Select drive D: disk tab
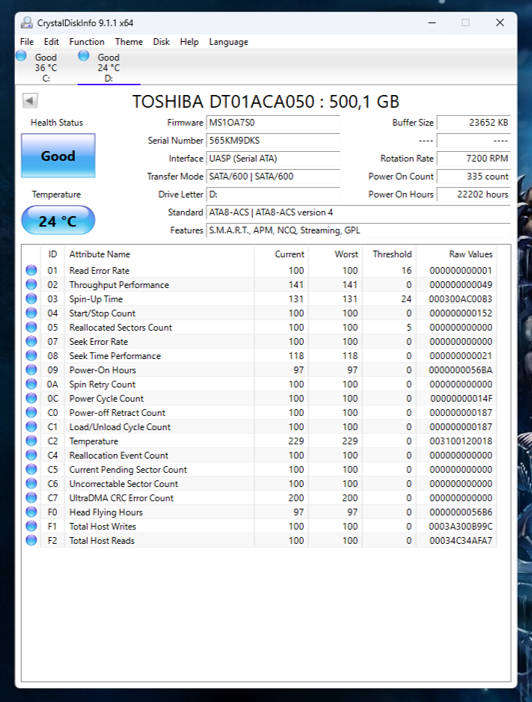This screenshot has height=702, width=532. [109, 67]
